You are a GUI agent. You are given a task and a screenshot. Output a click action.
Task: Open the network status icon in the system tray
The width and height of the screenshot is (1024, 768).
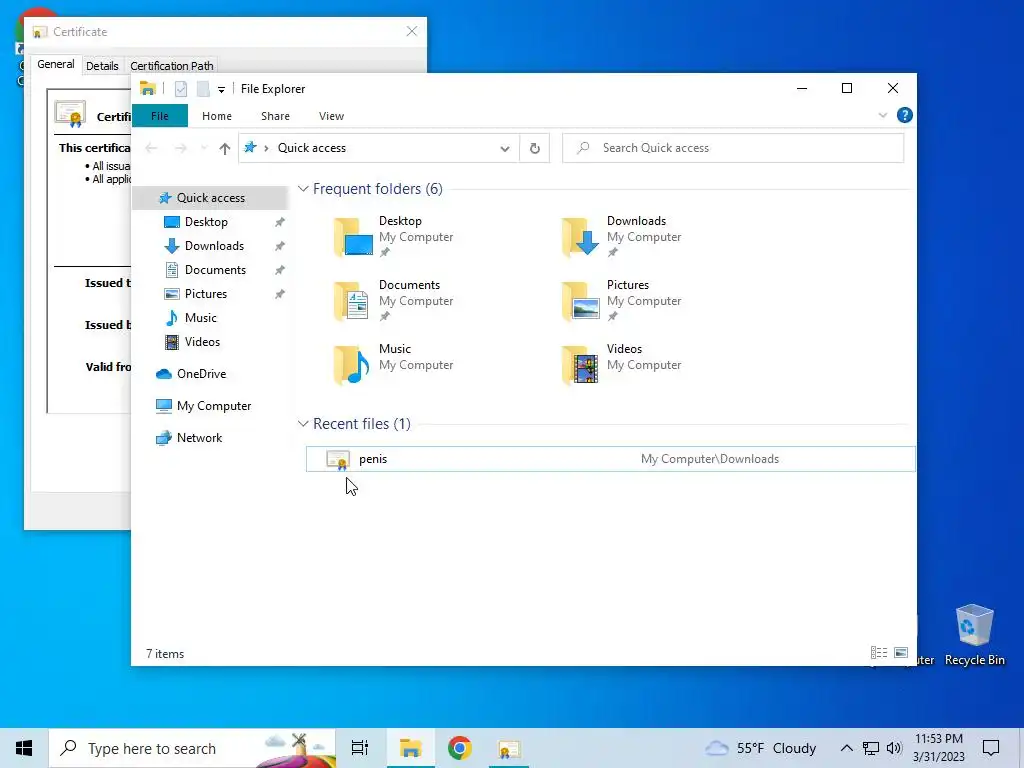pos(871,748)
